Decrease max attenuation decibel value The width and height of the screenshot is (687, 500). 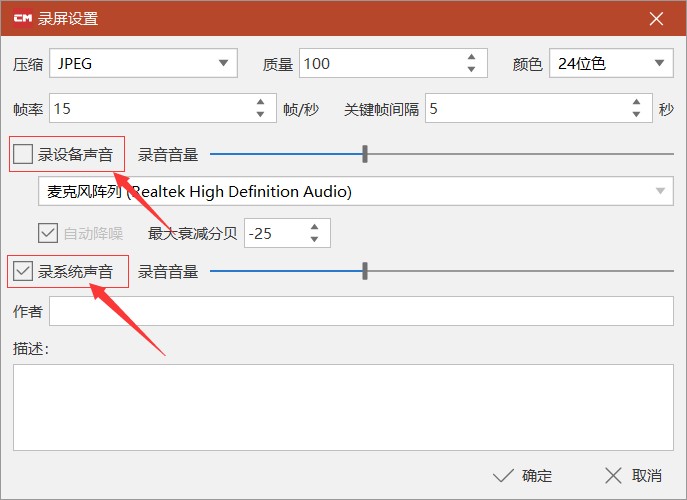point(314,239)
